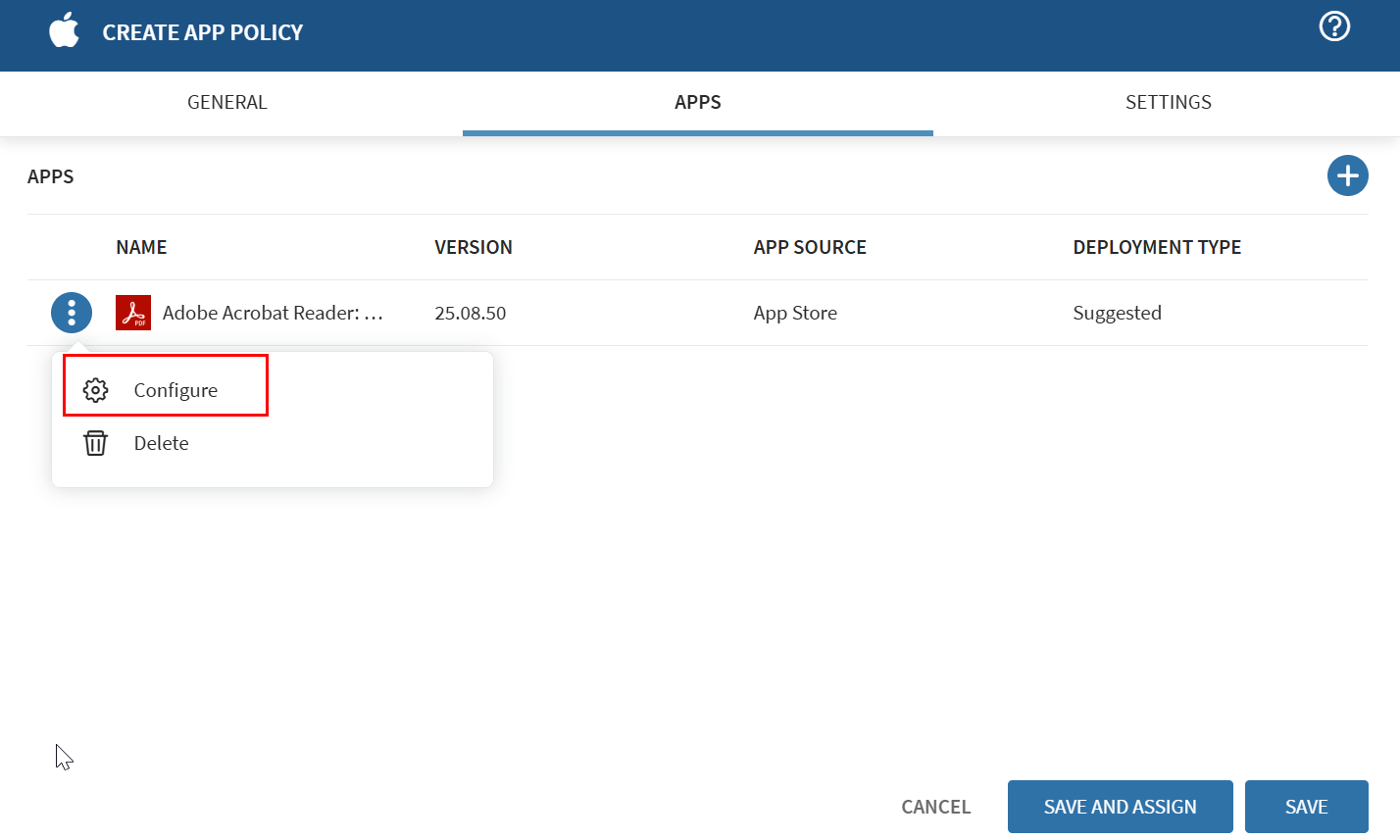Open the APPS tab

point(697,102)
